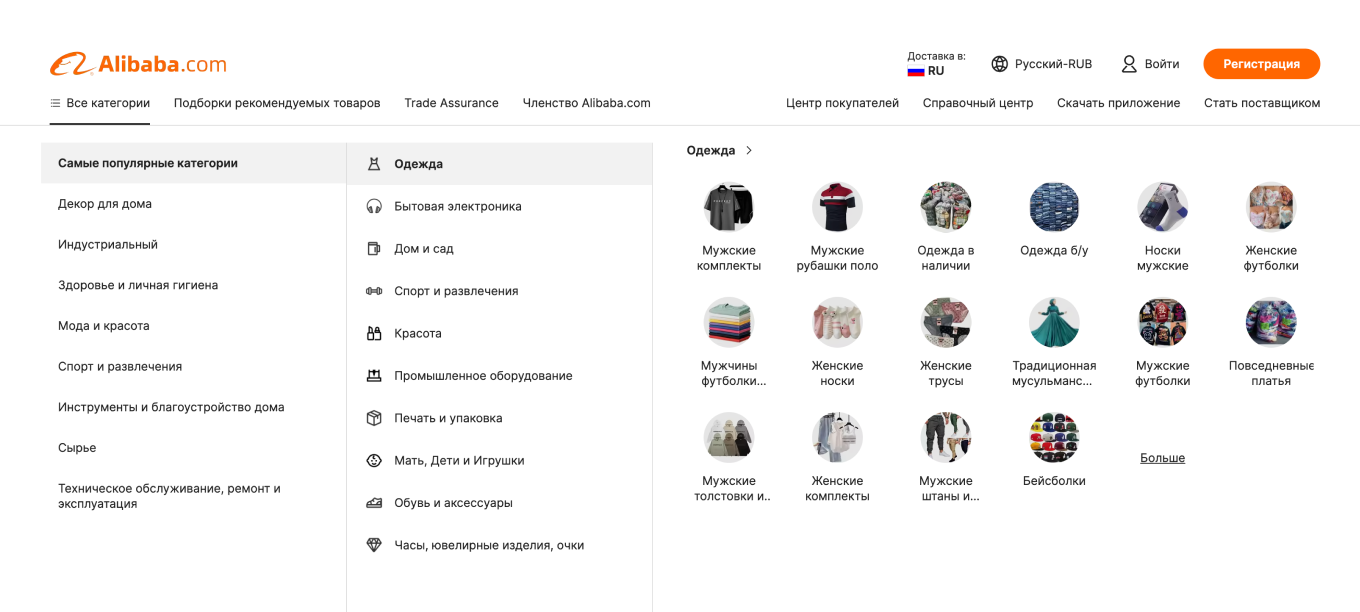Open Подборки рекомендуемых товаров
1360x612 pixels.
pyautogui.click(x=276, y=102)
